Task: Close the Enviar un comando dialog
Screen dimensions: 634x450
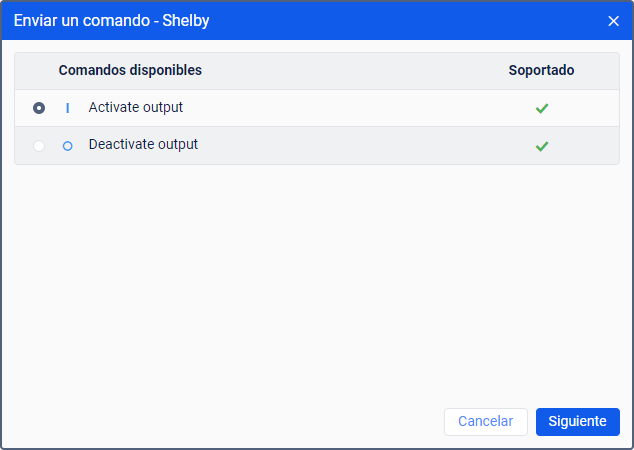Action: point(613,21)
